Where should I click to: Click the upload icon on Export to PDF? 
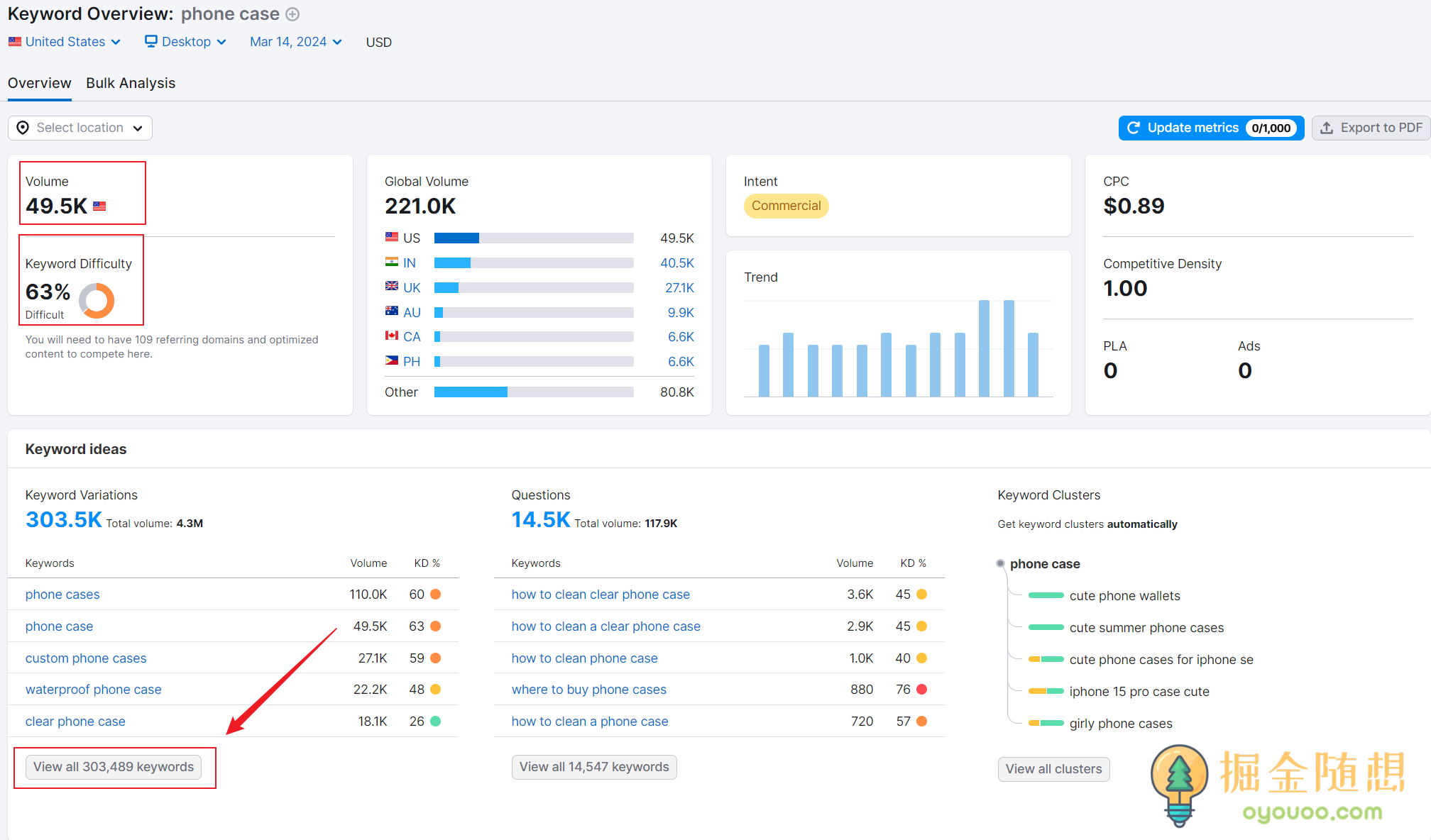pos(1327,128)
